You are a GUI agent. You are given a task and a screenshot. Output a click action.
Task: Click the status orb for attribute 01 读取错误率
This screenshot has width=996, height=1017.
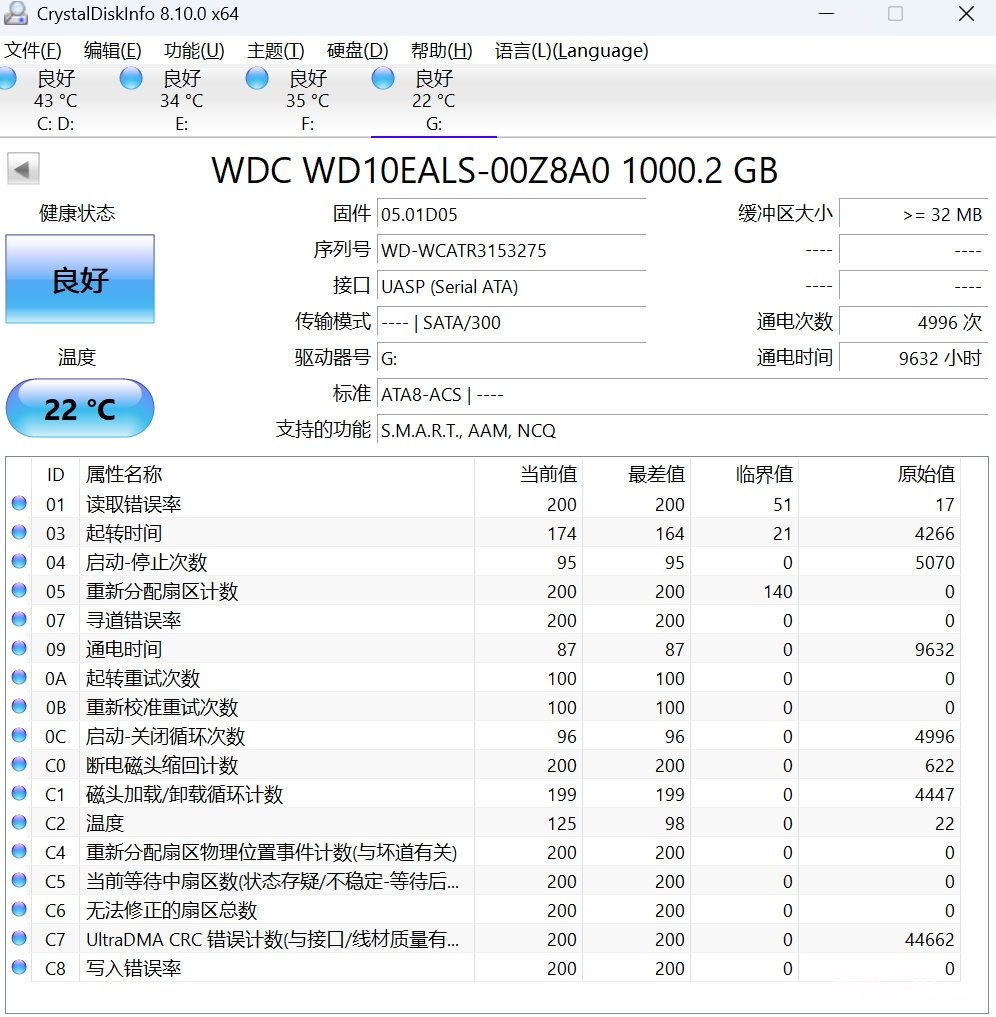[x=19, y=504]
